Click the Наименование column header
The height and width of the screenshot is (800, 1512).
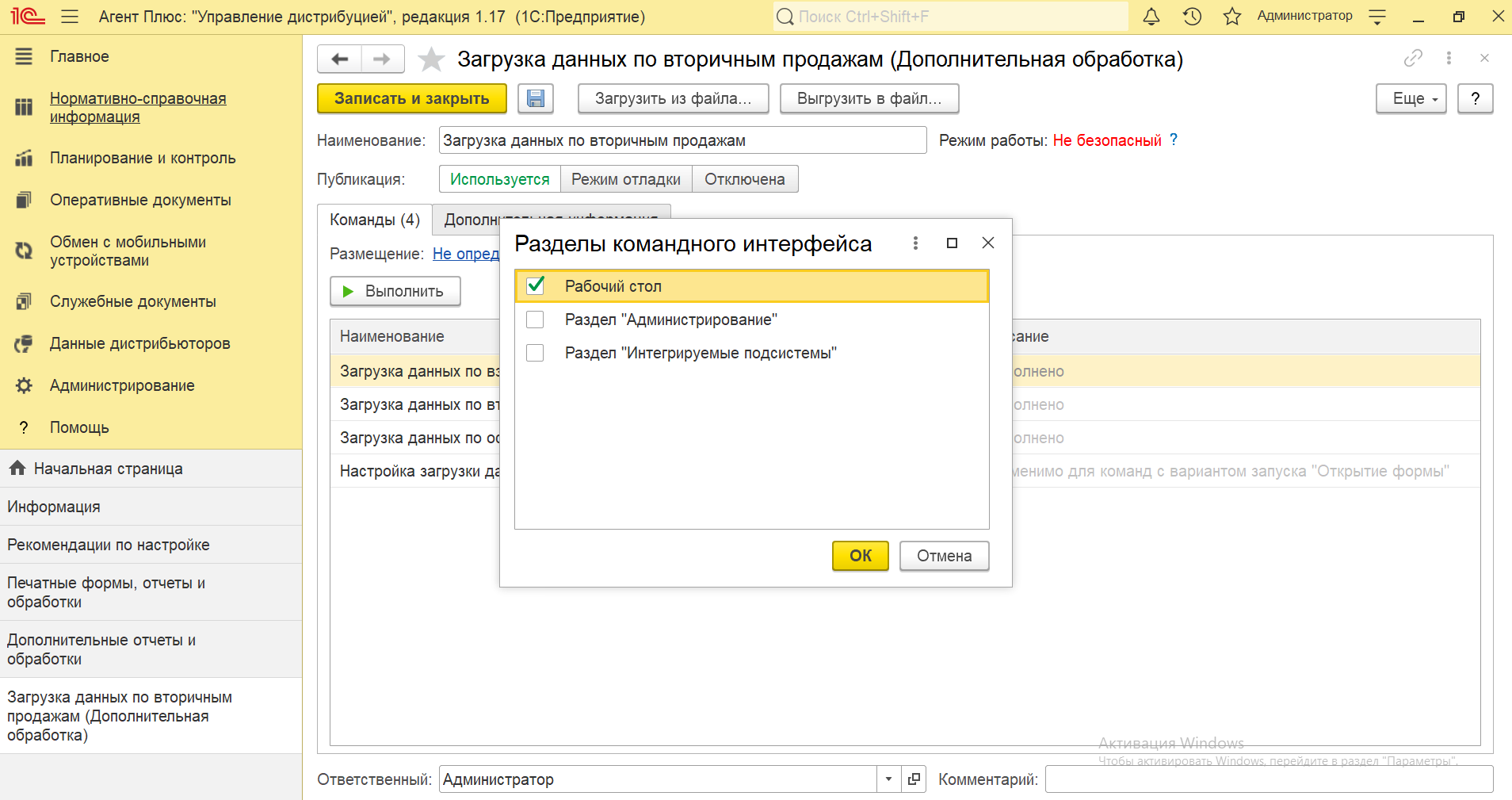415,336
